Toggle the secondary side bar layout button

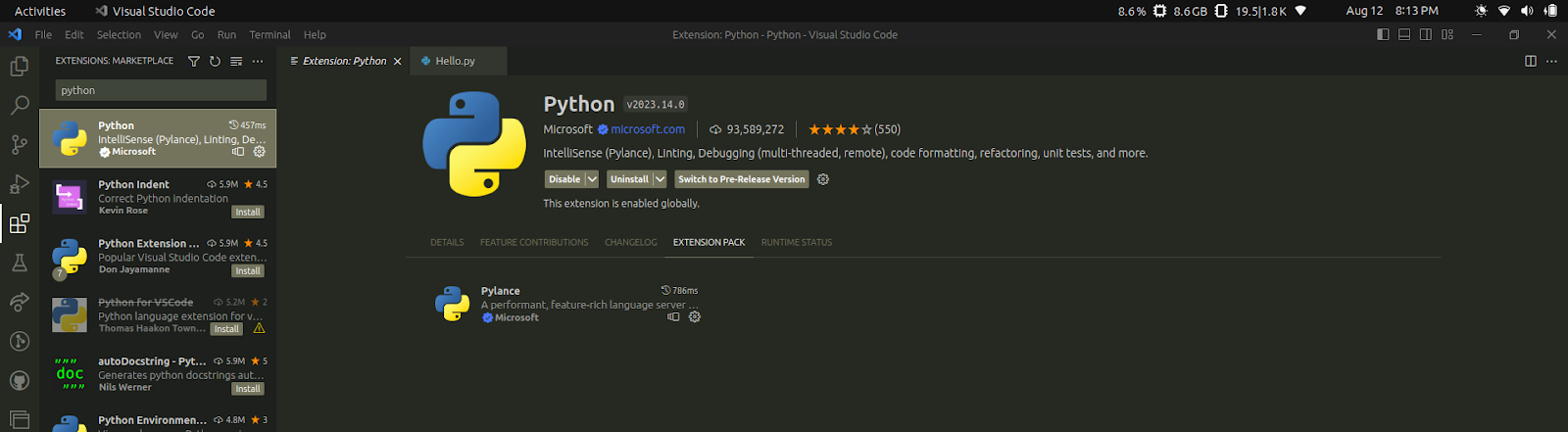click(1426, 34)
